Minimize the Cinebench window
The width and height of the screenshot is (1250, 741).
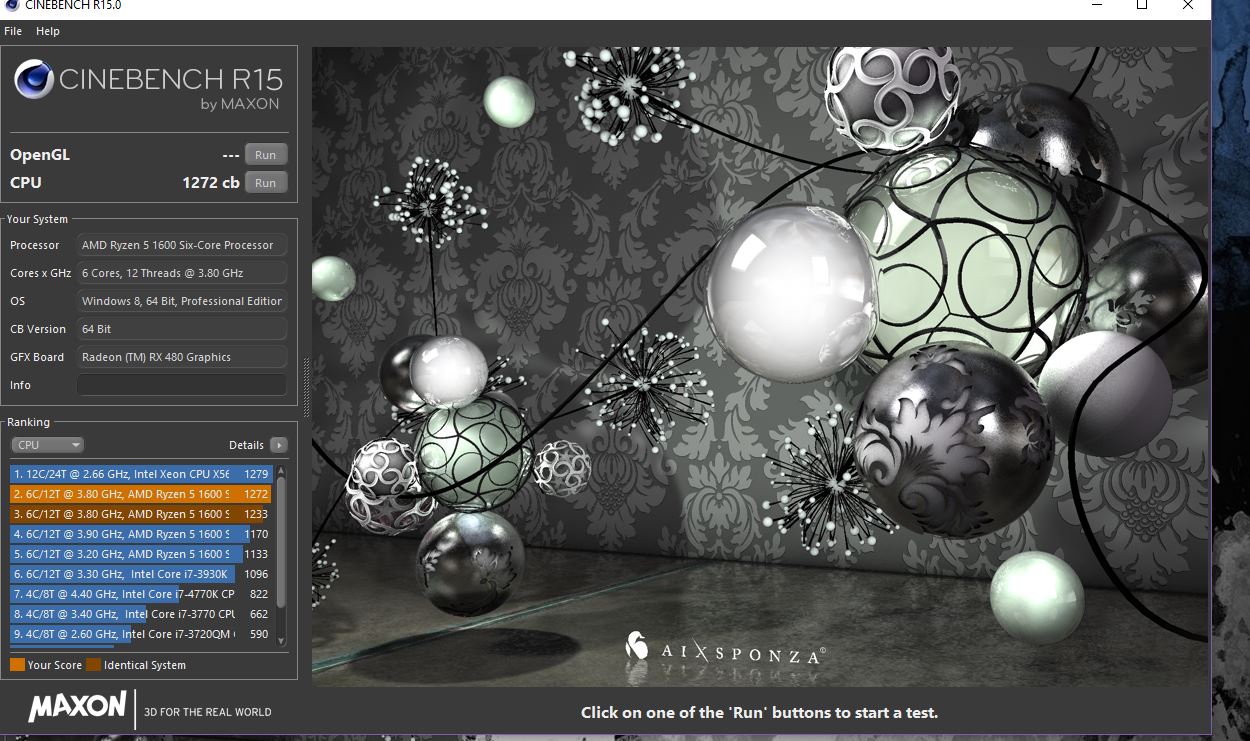(1096, 5)
